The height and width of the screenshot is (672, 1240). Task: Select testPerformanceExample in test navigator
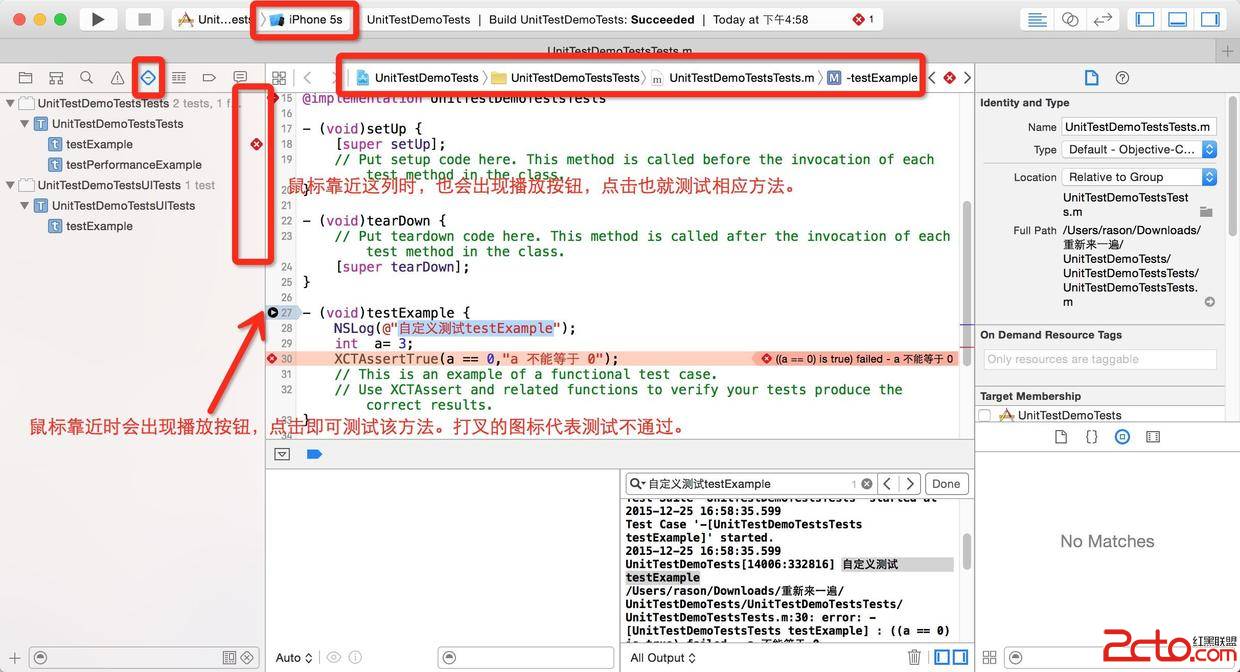coord(133,165)
